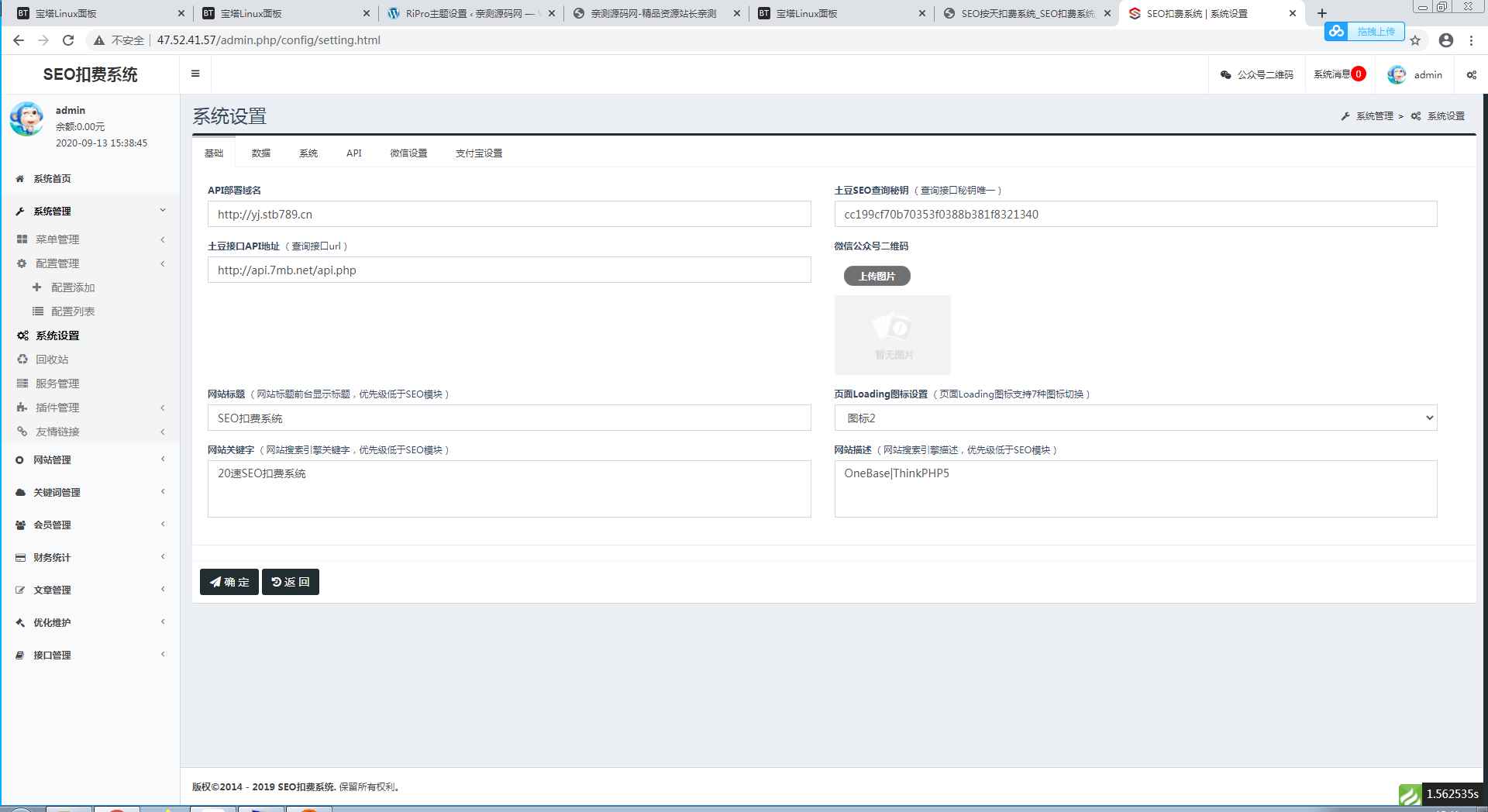1488x812 pixels.
Task: Click the 土豆SEO查询秘钥 input field
Action: (1135, 215)
